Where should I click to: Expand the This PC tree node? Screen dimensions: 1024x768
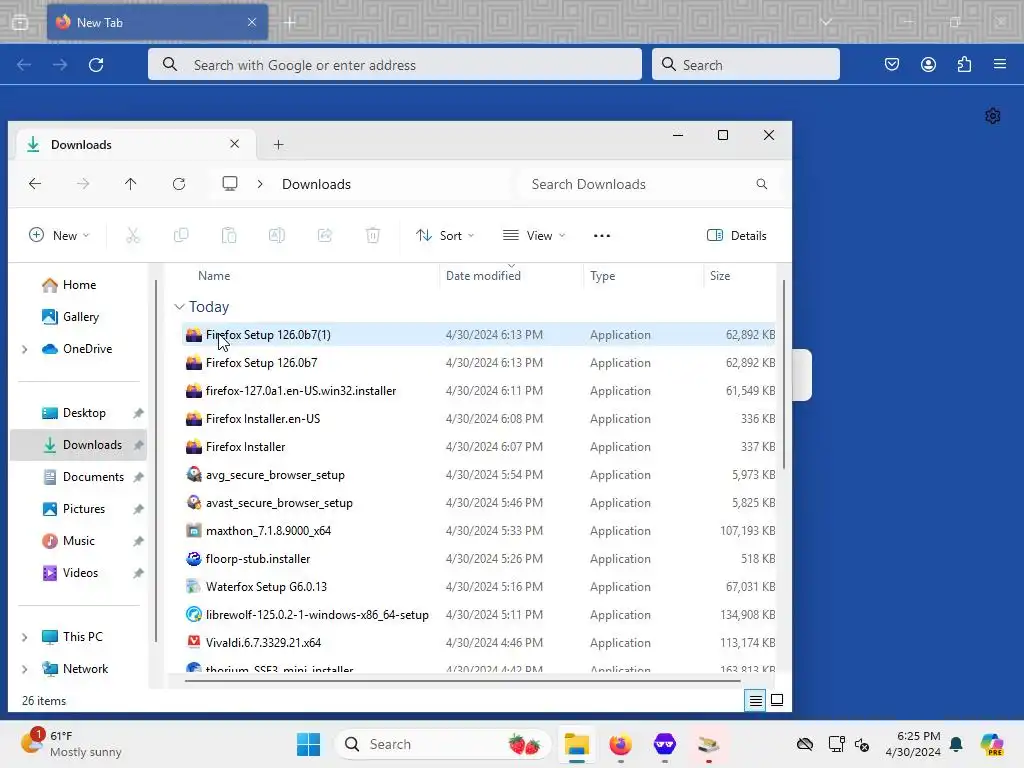25,637
